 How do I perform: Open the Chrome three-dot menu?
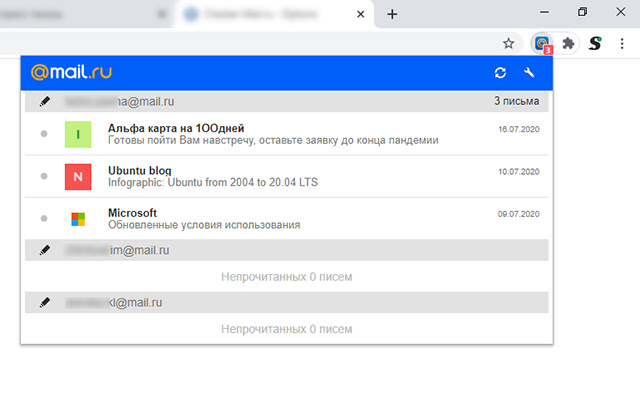[622, 43]
